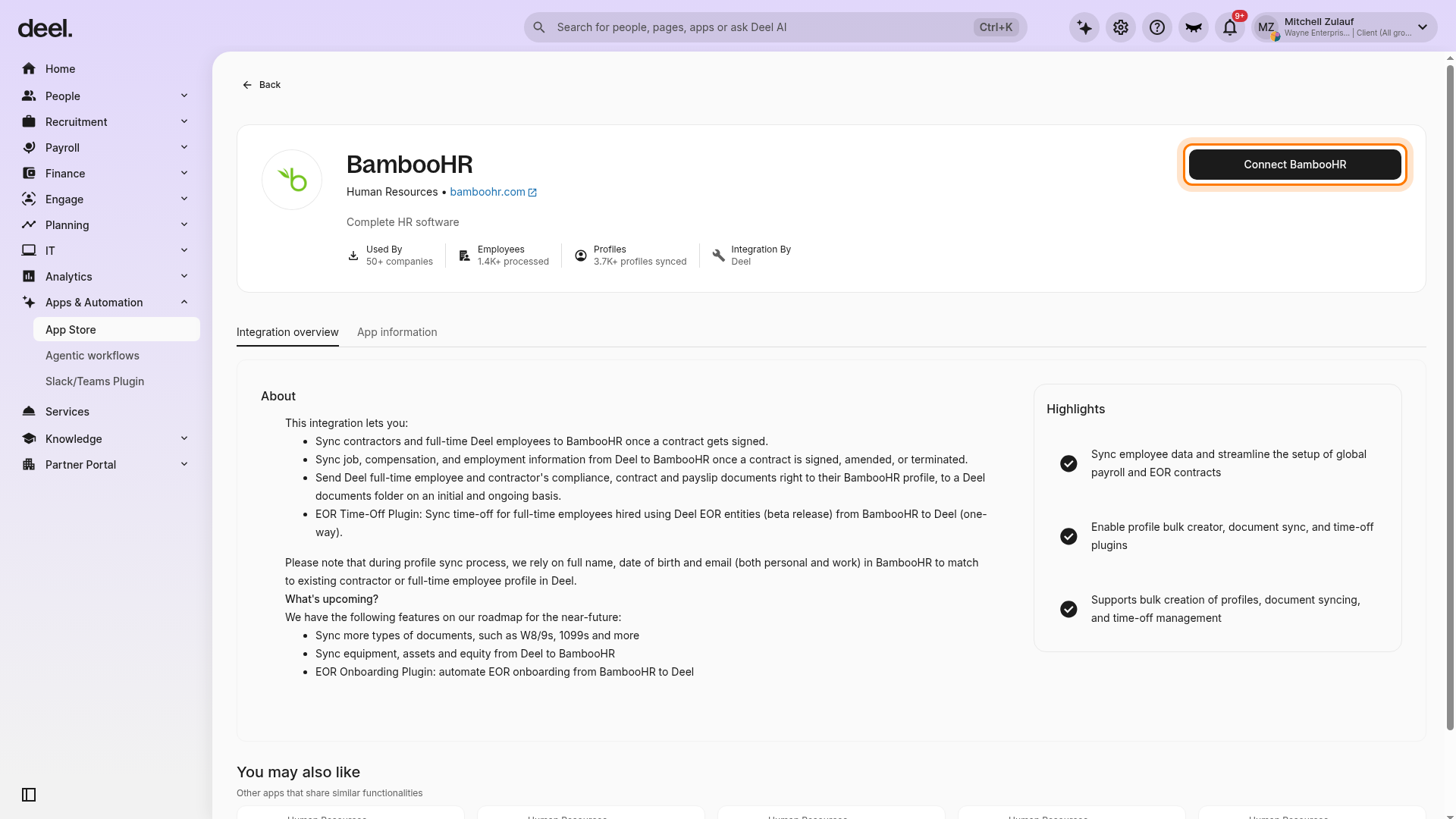The height and width of the screenshot is (819, 1456).
Task: Expand the Knowledge menu chevron
Action: point(184,438)
